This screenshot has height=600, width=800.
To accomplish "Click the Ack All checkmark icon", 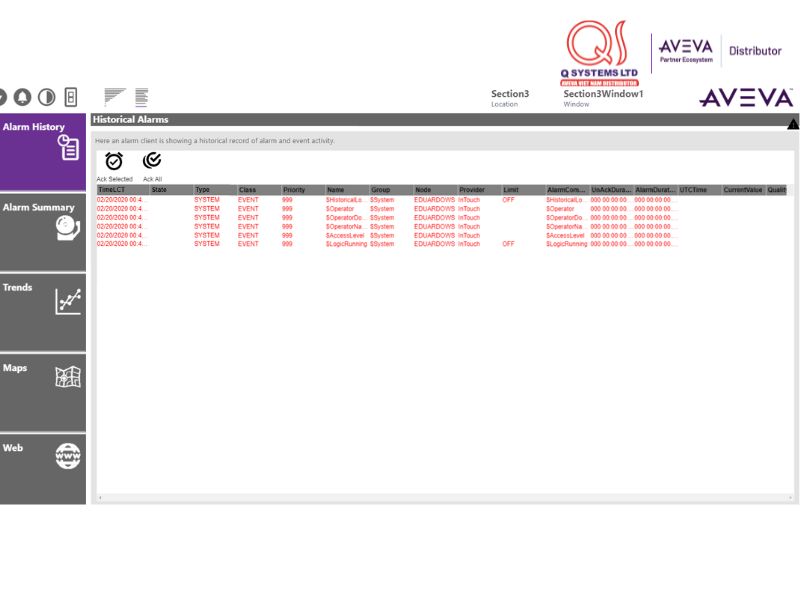I will 152,160.
